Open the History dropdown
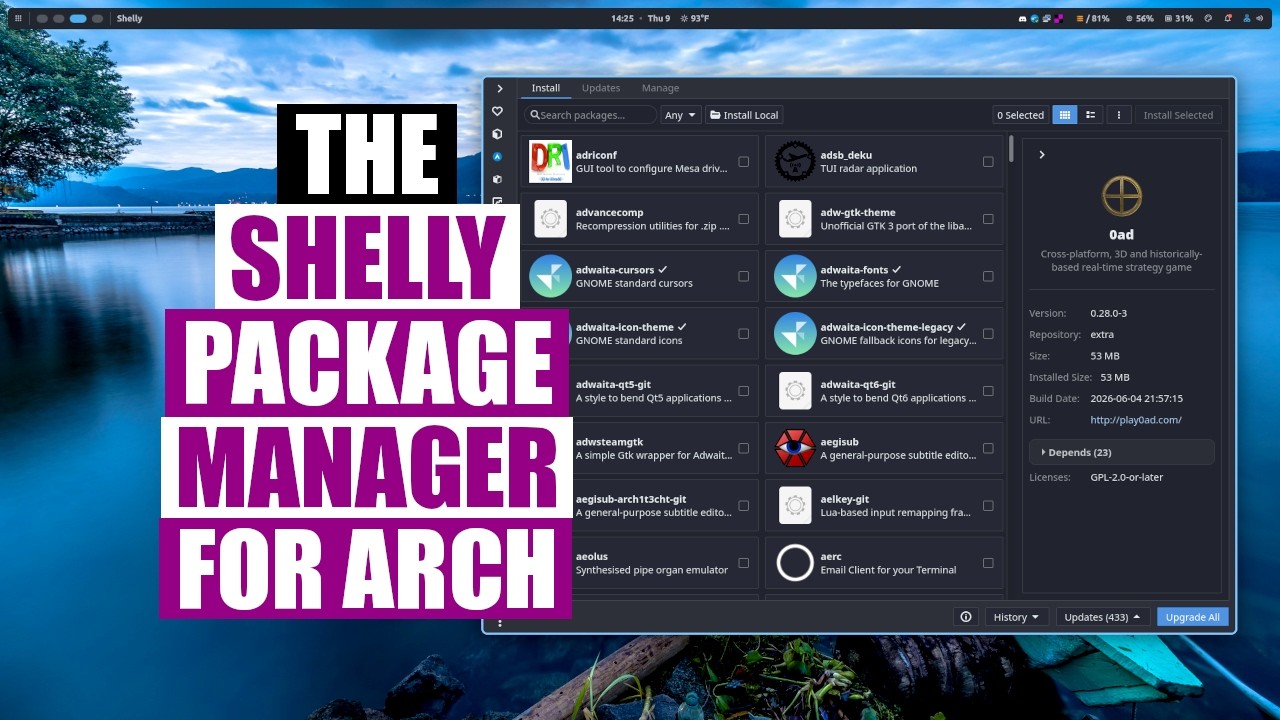 [1016, 617]
